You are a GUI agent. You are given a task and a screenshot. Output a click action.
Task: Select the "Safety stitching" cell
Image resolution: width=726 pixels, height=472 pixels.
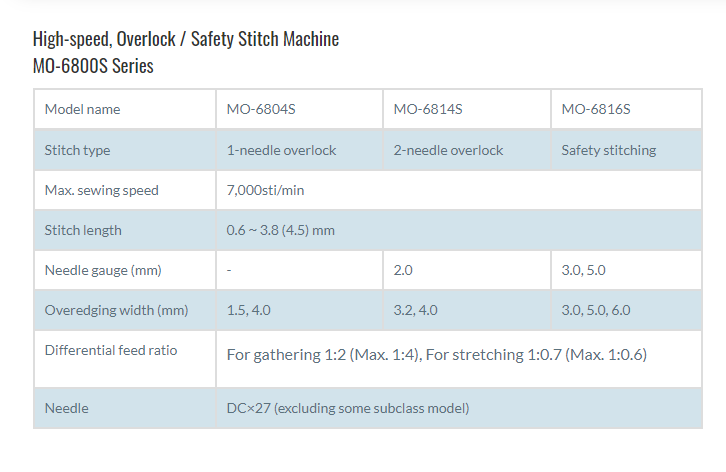609,150
